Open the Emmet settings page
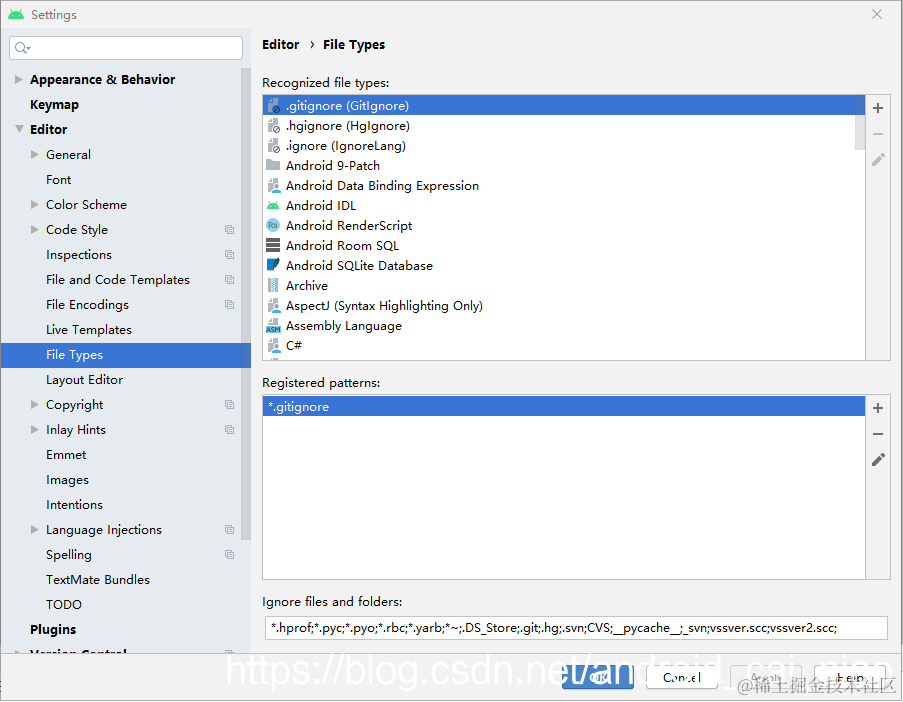The image size is (903, 702). [x=66, y=455]
